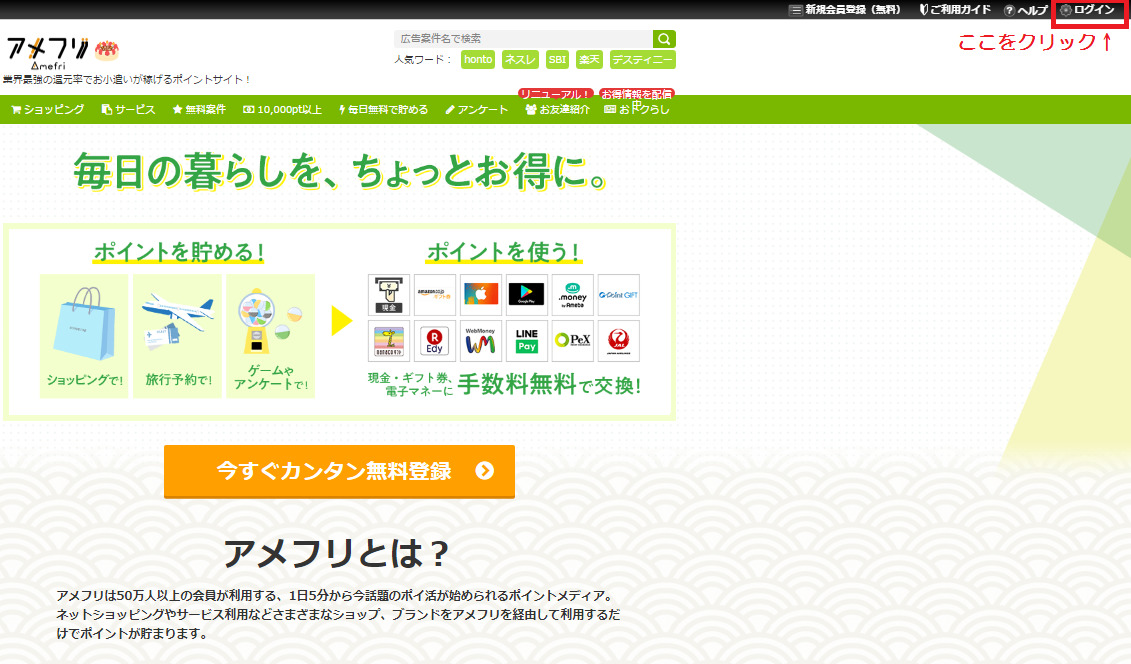Click the yellow arrow between panels
1131x664 pixels.
342,321
